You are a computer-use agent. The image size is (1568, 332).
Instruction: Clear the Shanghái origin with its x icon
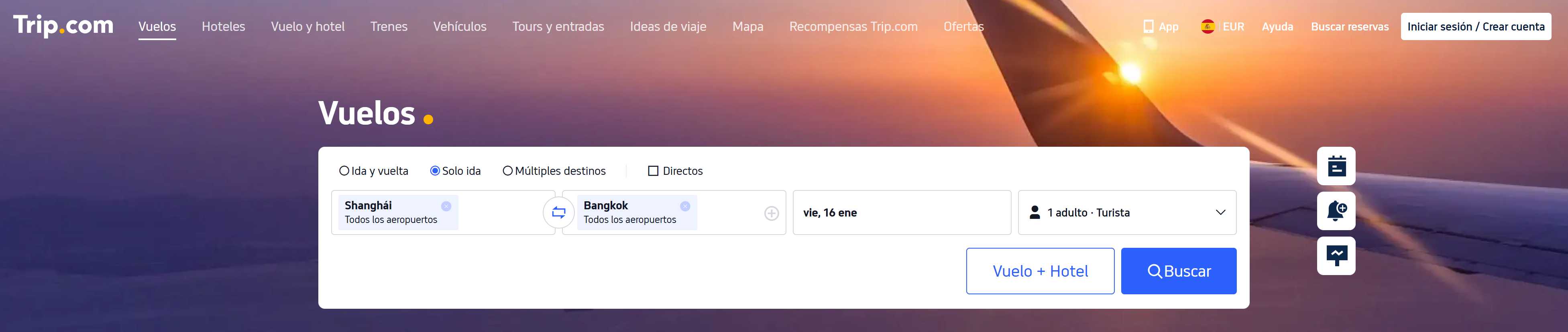(446, 206)
